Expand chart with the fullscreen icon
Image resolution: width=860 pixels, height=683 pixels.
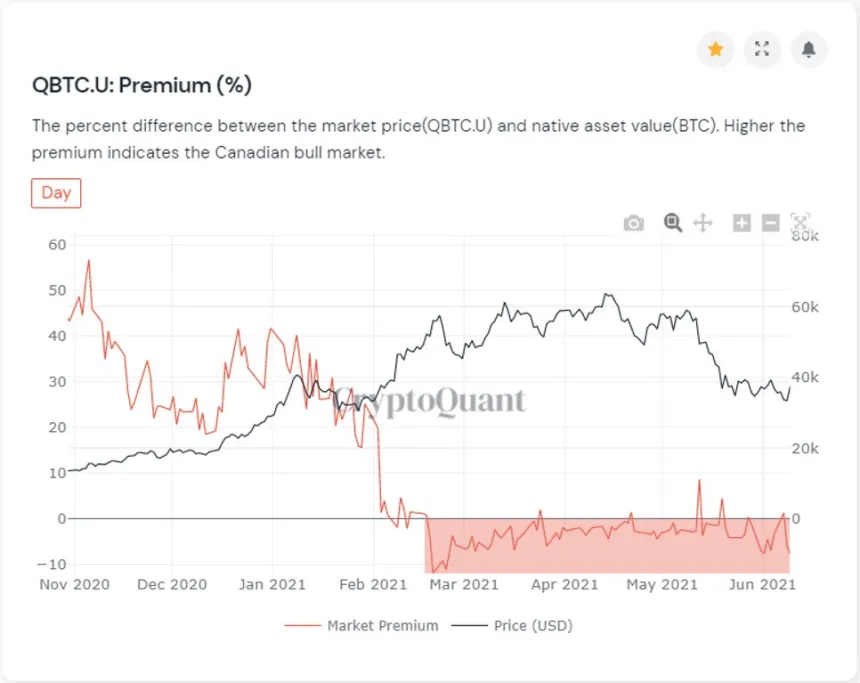tap(762, 49)
